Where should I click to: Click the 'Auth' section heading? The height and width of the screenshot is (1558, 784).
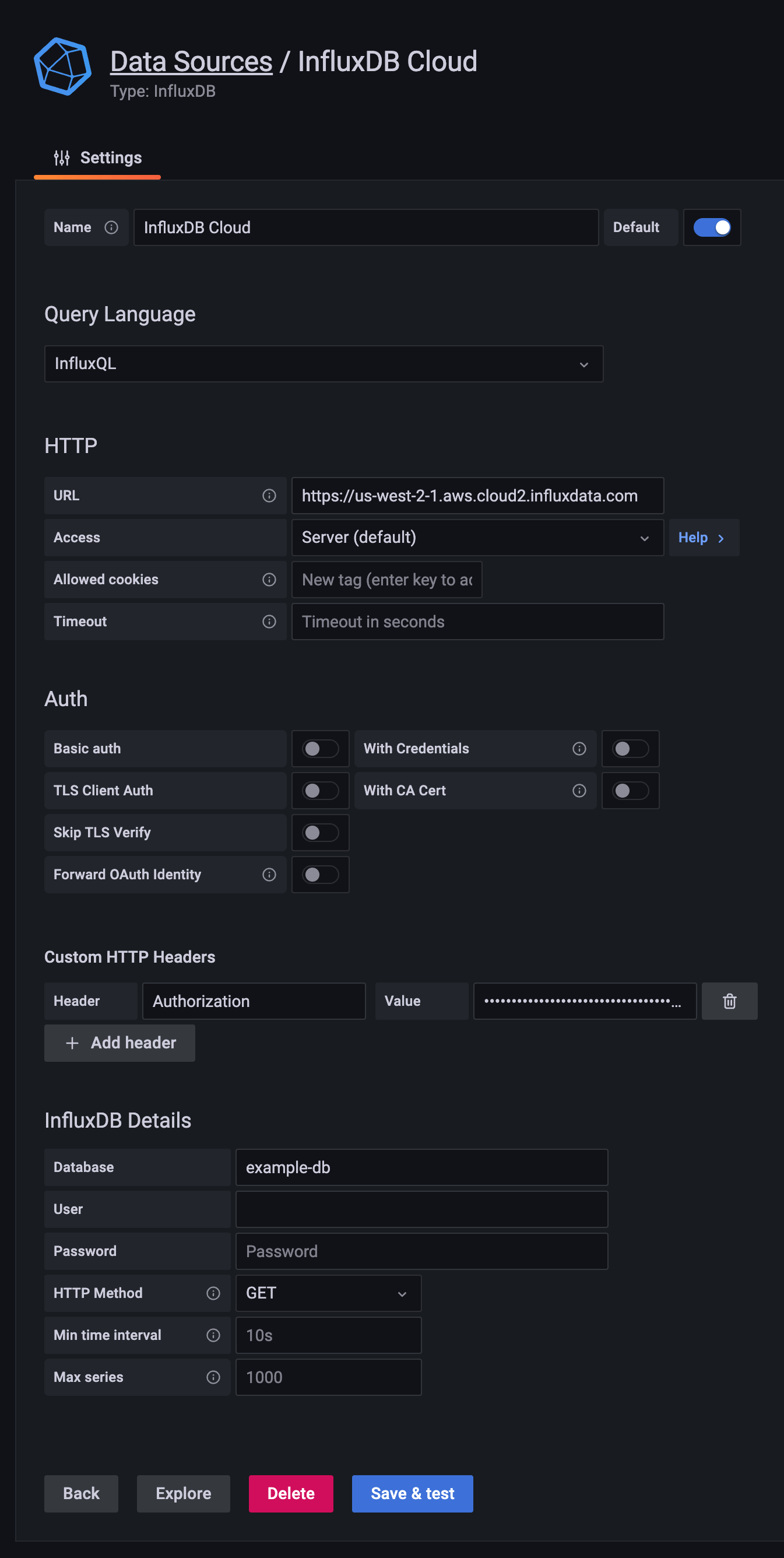pos(66,699)
